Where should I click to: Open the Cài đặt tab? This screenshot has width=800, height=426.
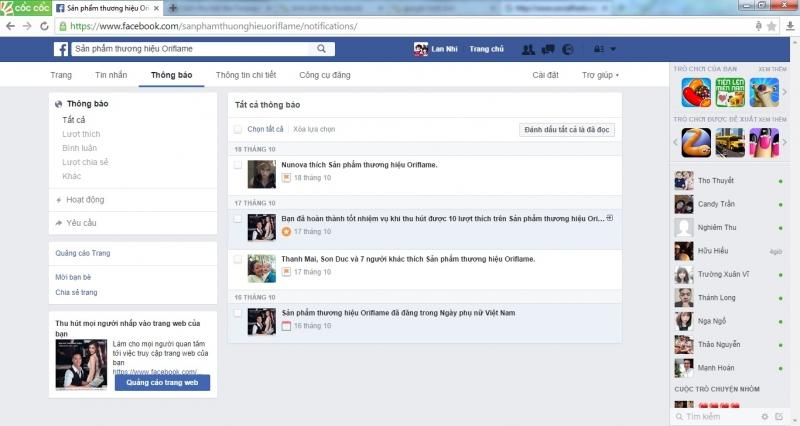pos(545,75)
